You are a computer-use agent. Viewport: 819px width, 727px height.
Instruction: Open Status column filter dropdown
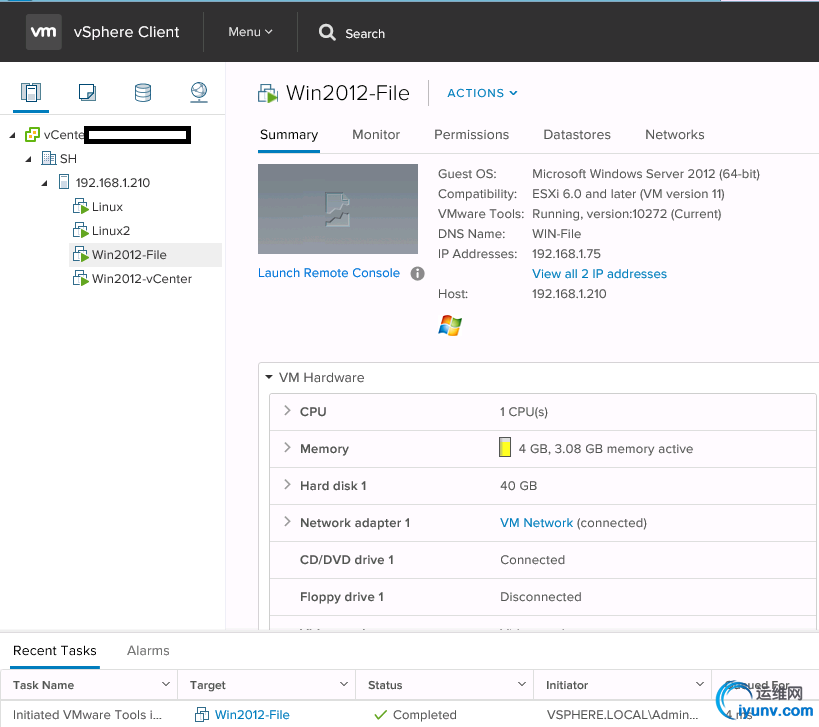coord(521,684)
